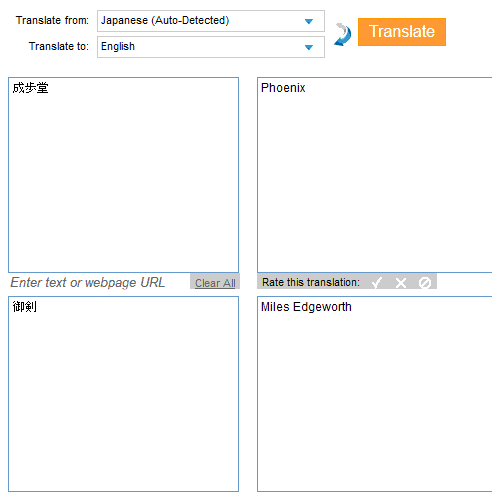Click the 'Enter text or webpage URL' hint

[x=88, y=283]
